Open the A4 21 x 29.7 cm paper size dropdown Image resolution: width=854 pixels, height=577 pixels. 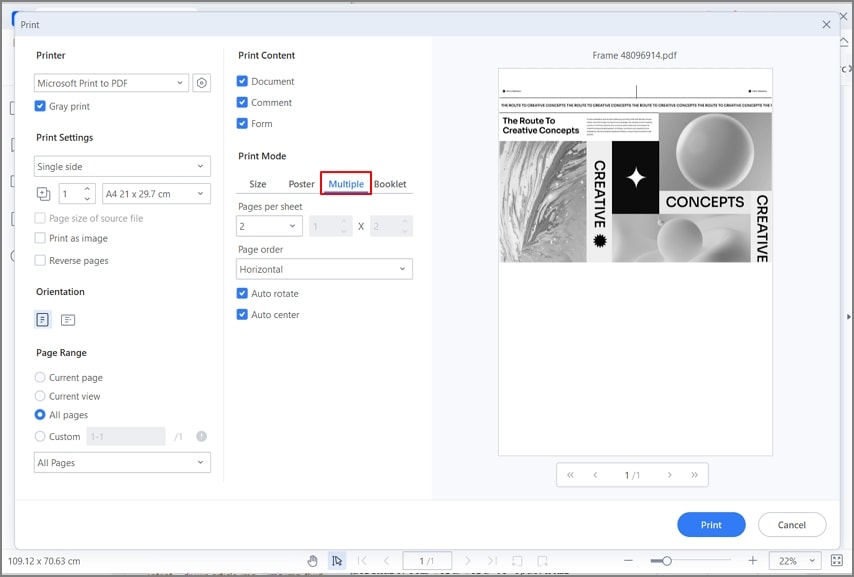pyautogui.click(x=156, y=193)
